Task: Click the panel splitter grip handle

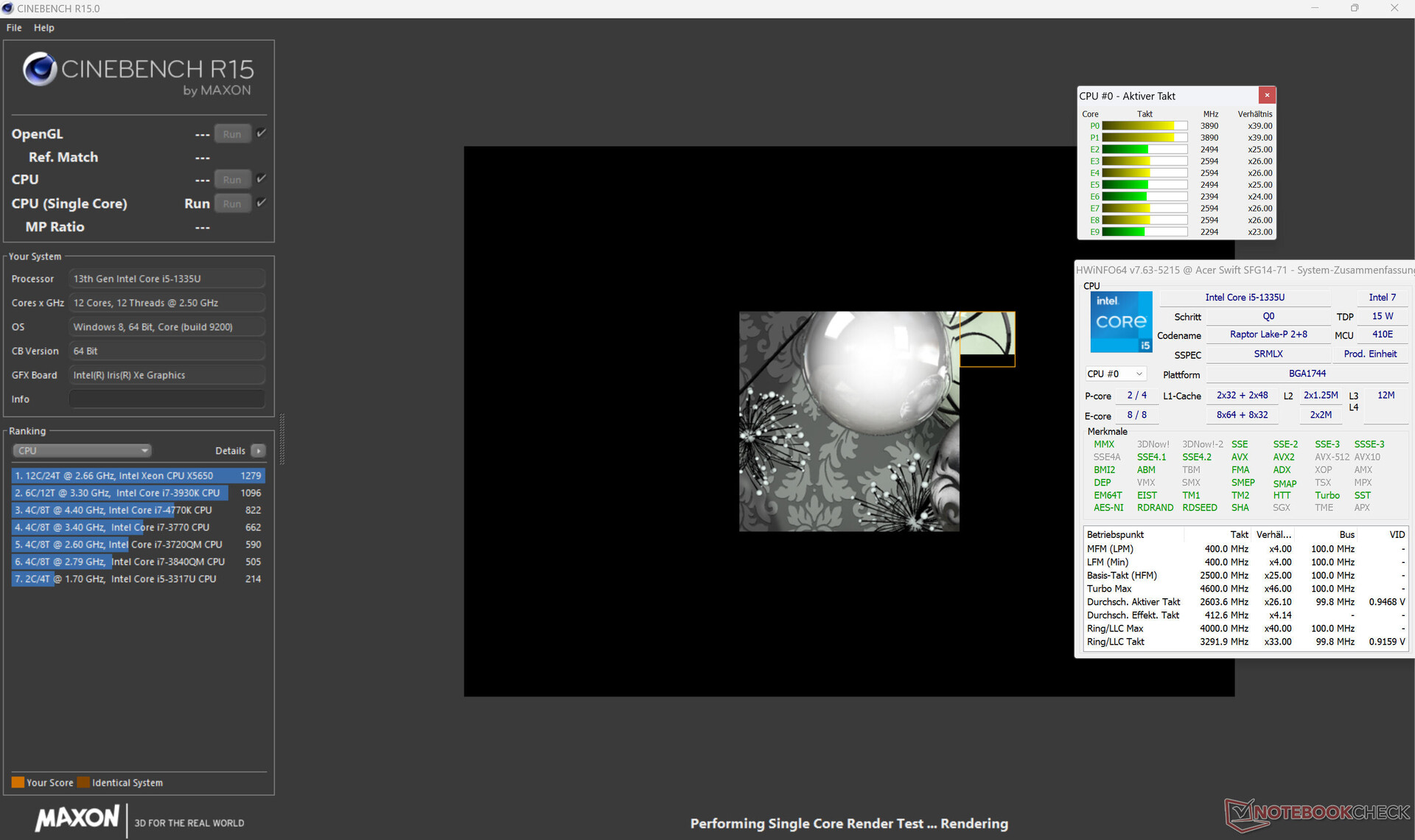Action: point(282,439)
